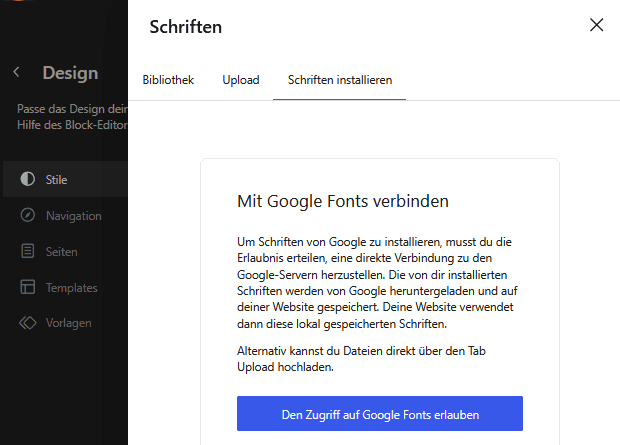Click the Design sidebar heading
The width and height of the screenshot is (620, 445).
point(70,73)
